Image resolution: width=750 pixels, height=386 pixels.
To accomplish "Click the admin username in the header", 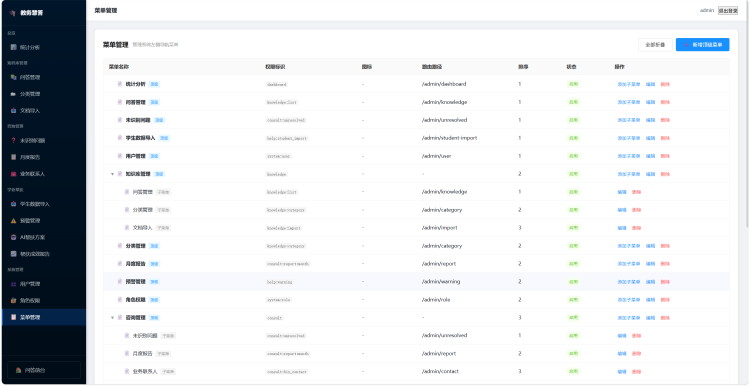I will coord(706,11).
